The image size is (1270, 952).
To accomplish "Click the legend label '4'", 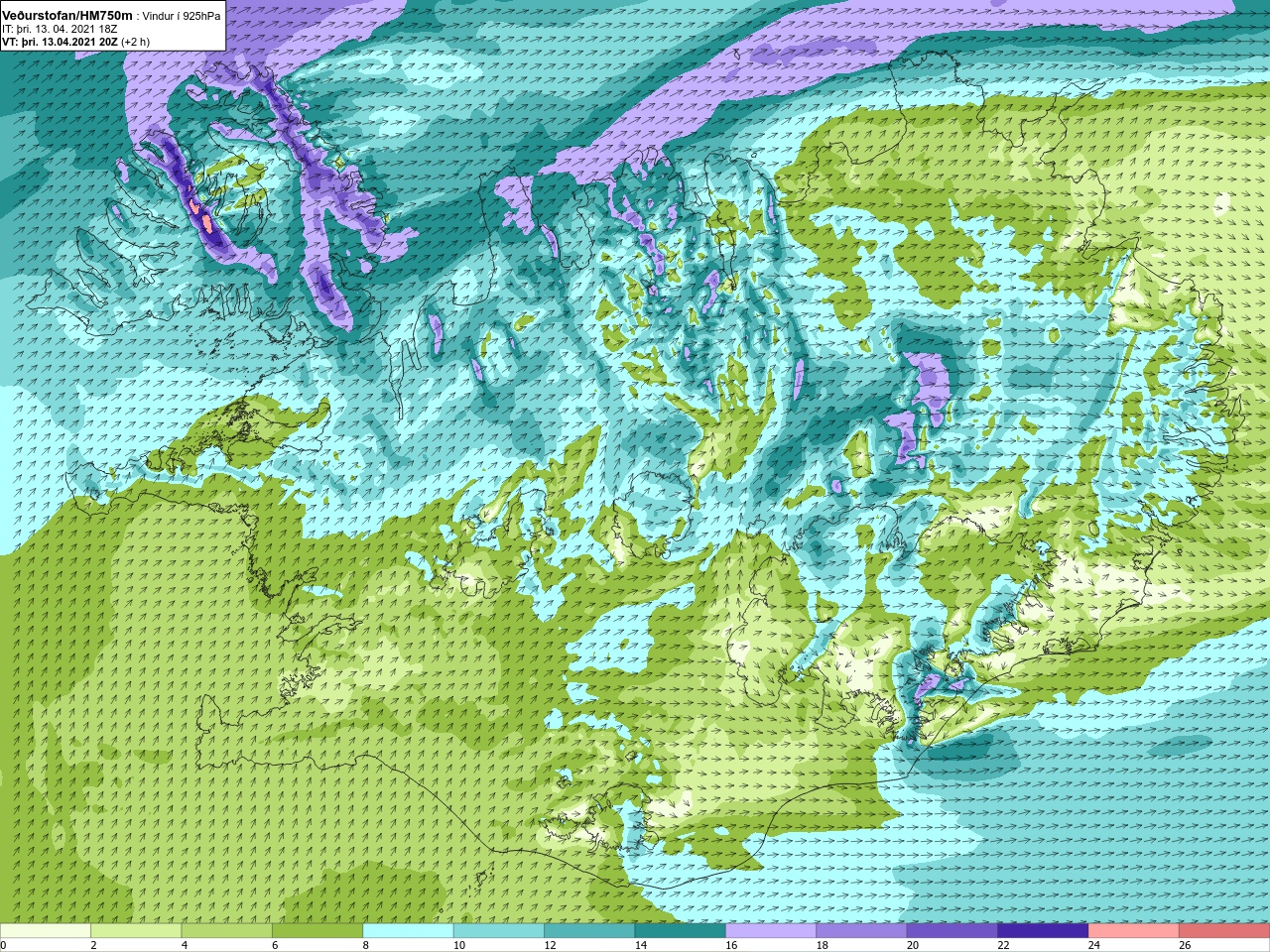I will pyautogui.click(x=185, y=945).
